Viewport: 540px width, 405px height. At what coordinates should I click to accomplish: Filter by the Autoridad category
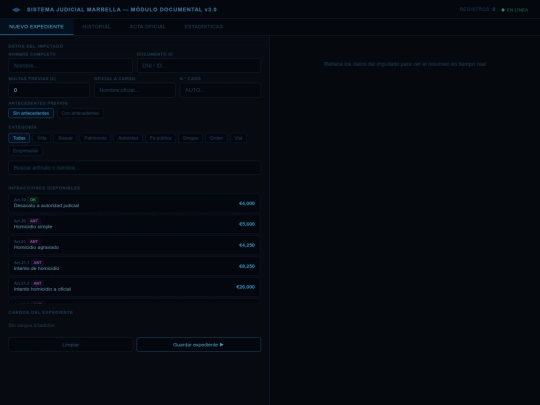[128, 138]
